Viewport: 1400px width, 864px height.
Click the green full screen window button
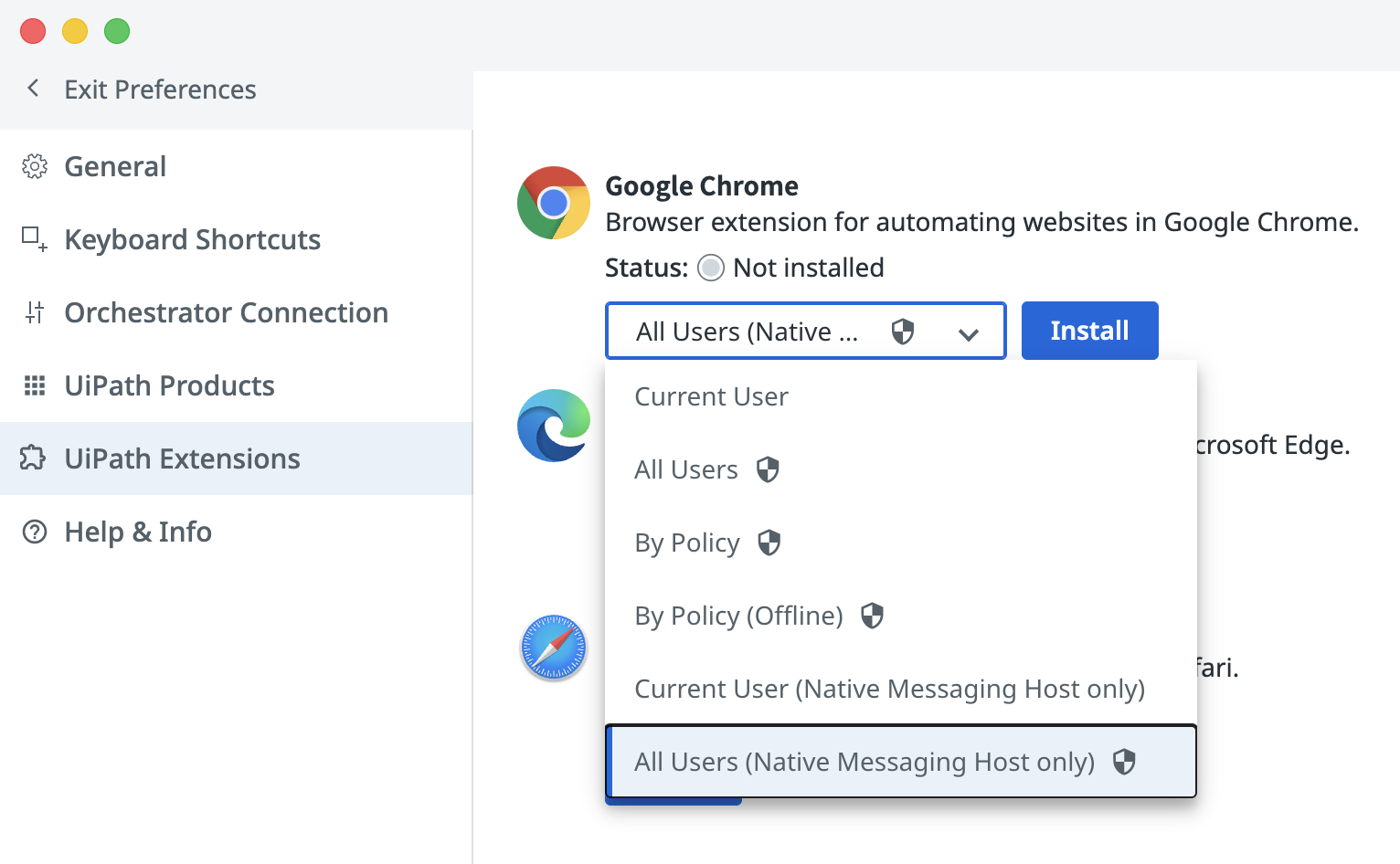pyautogui.click(x=117, y=31)
